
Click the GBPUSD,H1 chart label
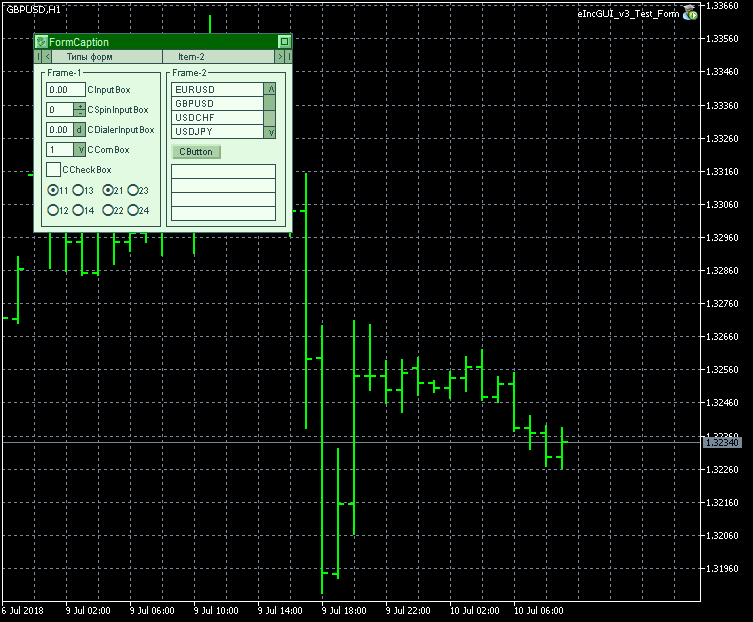pos(34,10)
